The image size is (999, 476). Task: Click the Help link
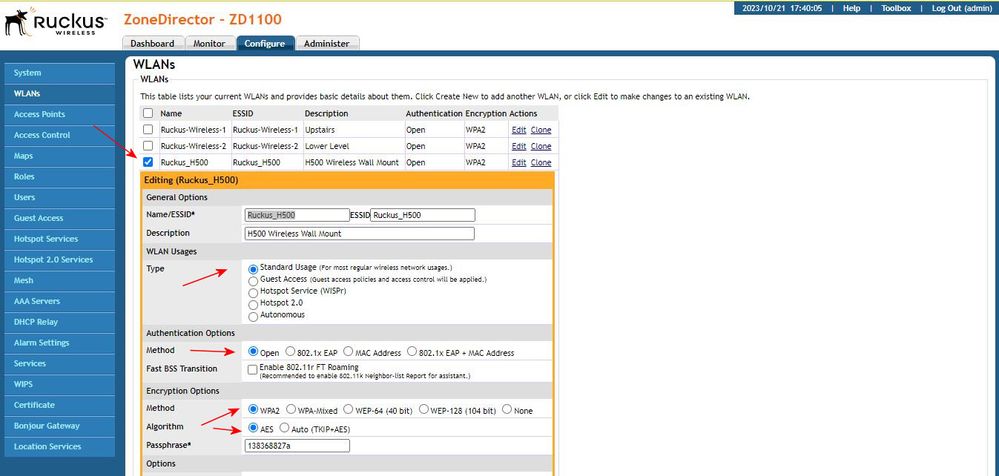(x=851, y=8)
